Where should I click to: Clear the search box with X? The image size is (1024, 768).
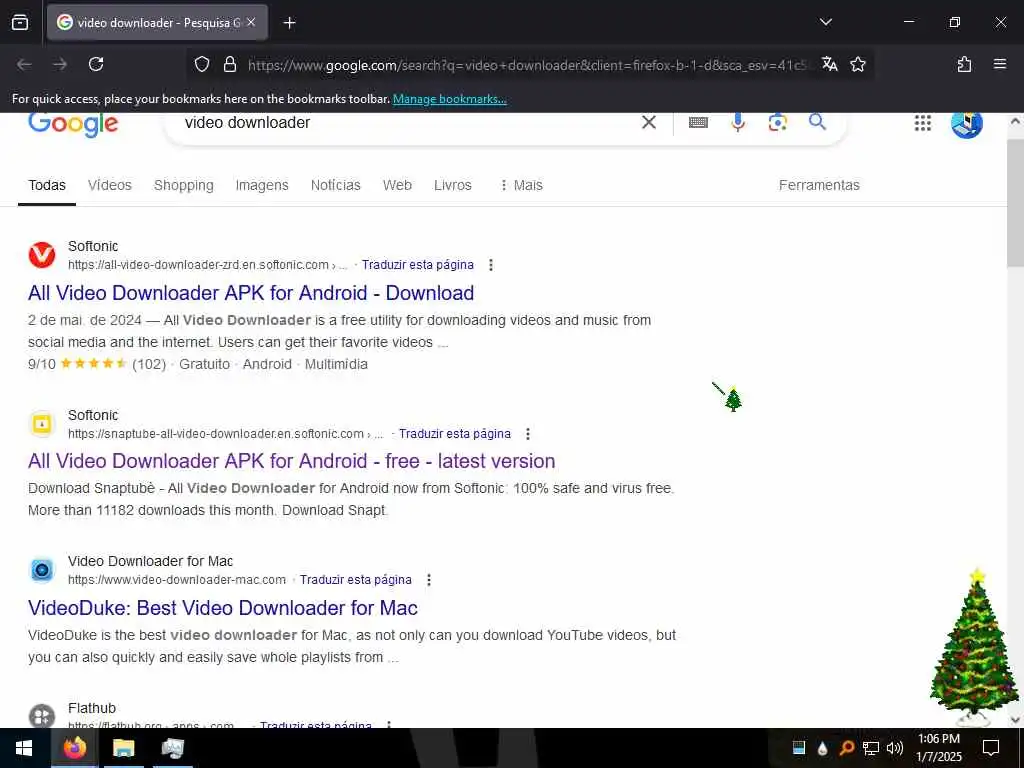coord(648,122)
